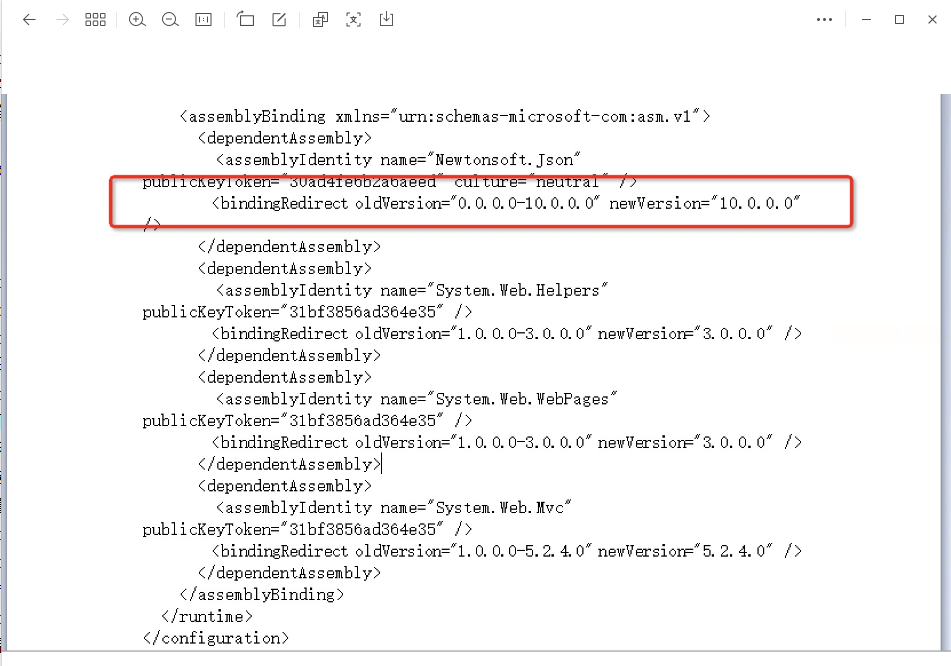Click the Newtonsoft.Json assemblyIdentity line
951x666 pixels.
click(x=398, y=160)
